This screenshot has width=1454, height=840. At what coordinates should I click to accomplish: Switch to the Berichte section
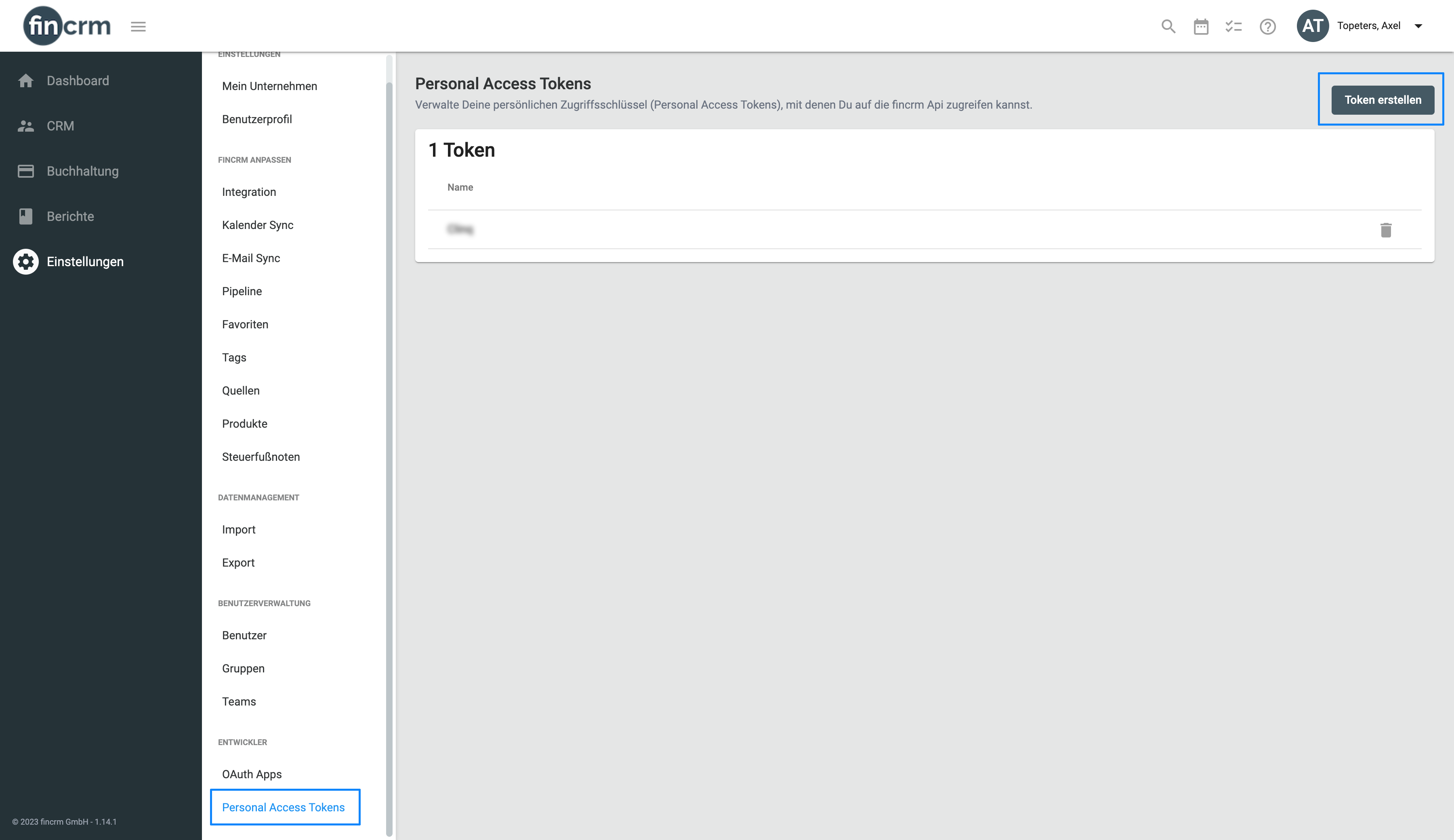pos(25,216)
